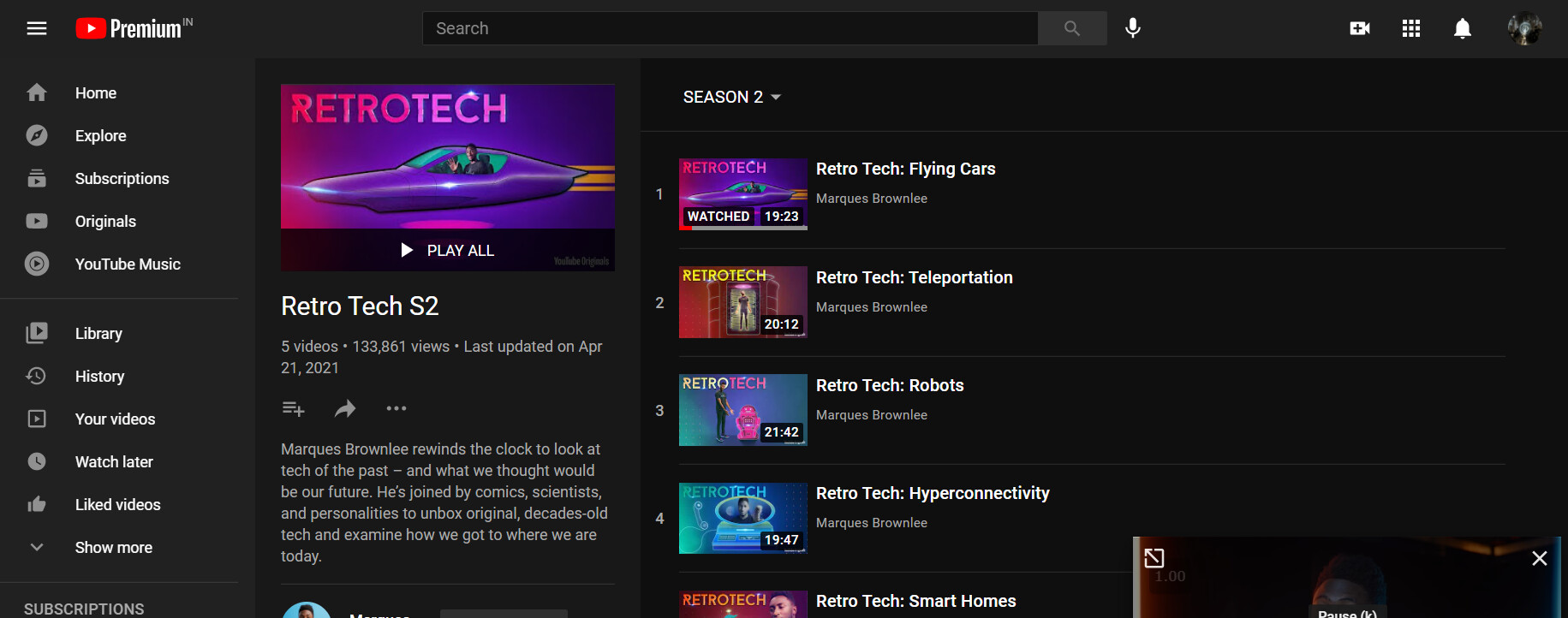Go to Subscriptions in the sidebar
The height and width of the screenshot is (618, 1568).
click(x=122, y=178)
